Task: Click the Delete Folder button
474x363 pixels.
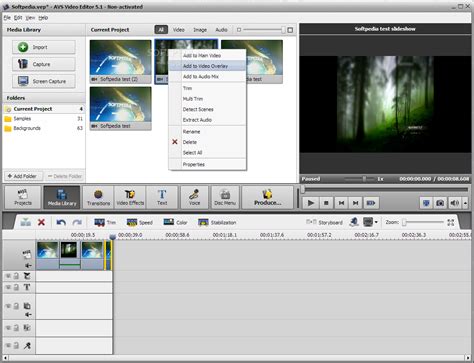Action: 65,176
